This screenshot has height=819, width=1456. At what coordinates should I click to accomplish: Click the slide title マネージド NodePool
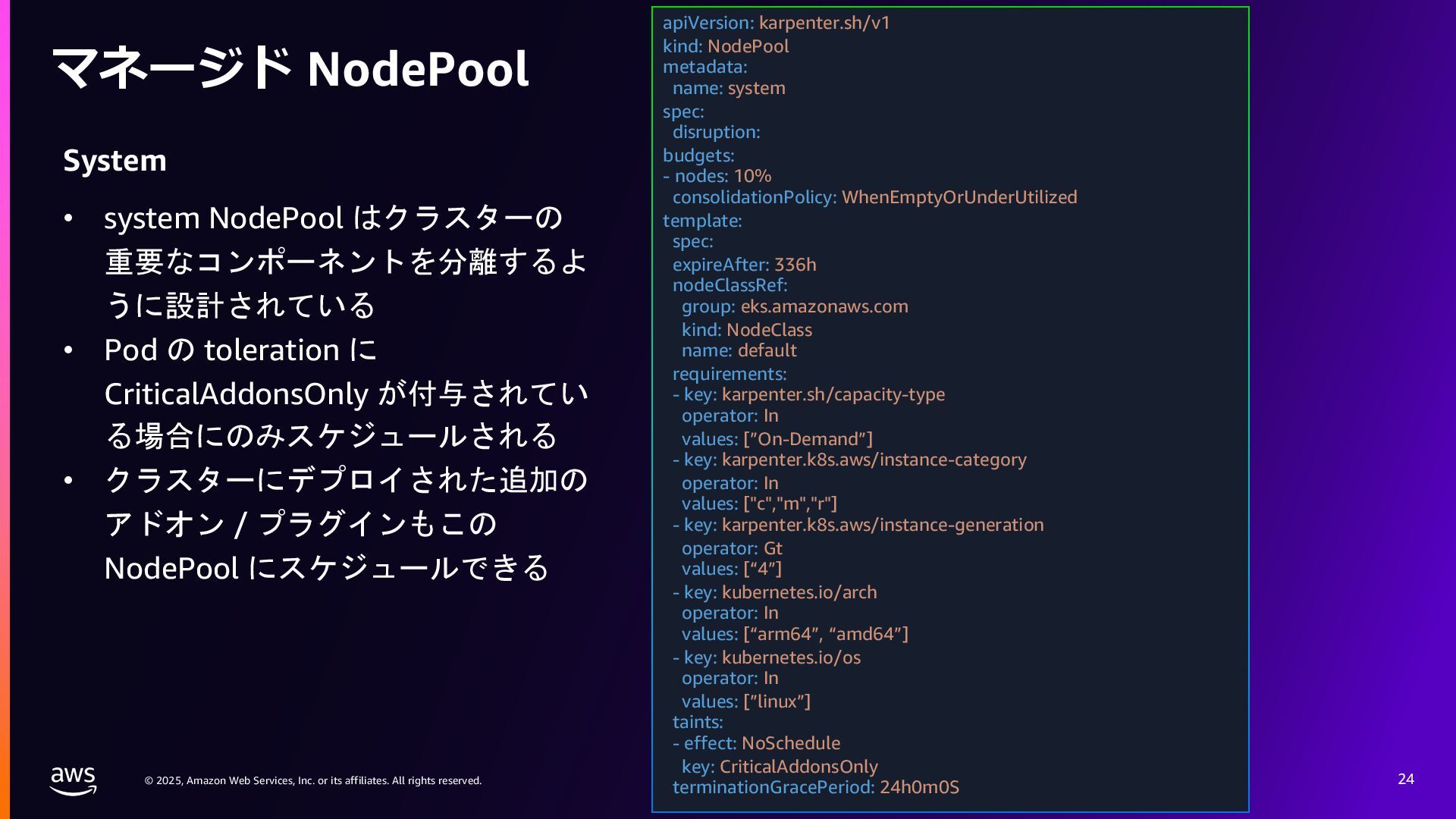290,69
